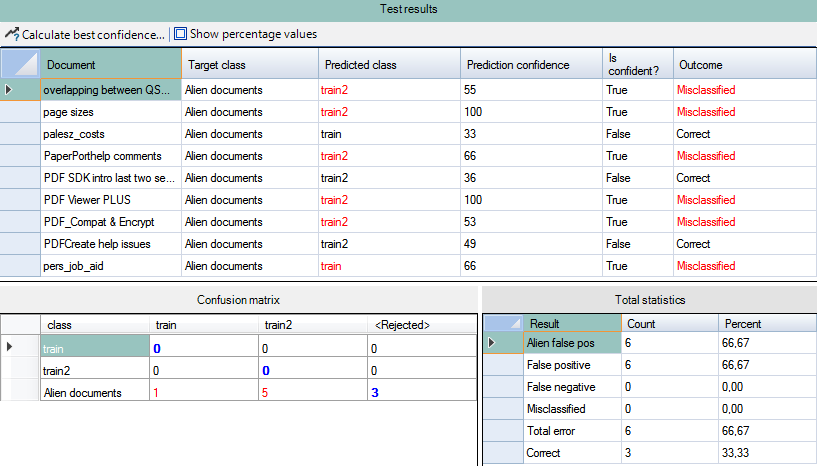The image size is (817, 466).
Task: Click Alien documents rejected count 3
Action: point(373,393)
